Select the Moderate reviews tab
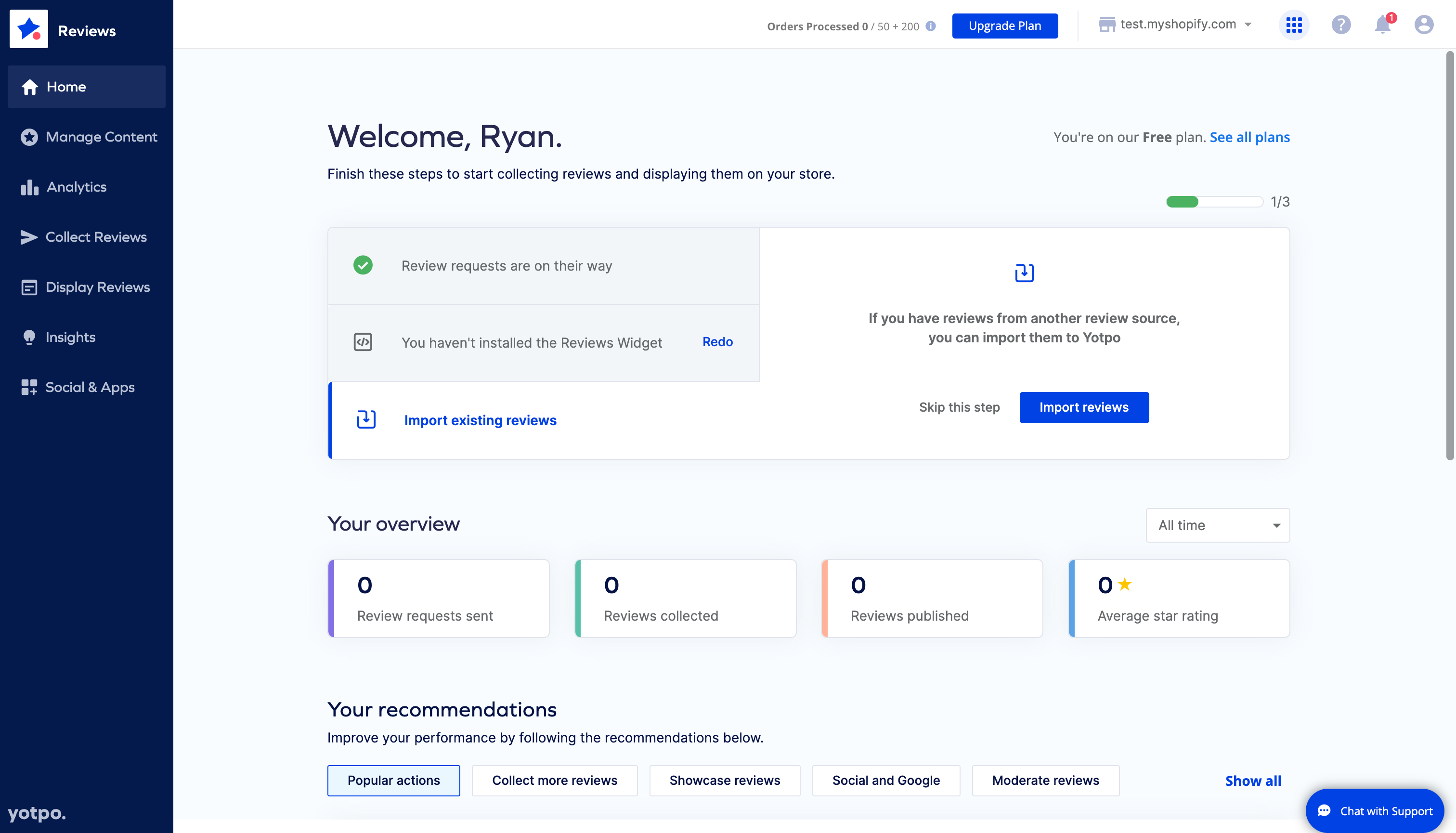Viewport: 1456px width, 833px height. 1046,781
